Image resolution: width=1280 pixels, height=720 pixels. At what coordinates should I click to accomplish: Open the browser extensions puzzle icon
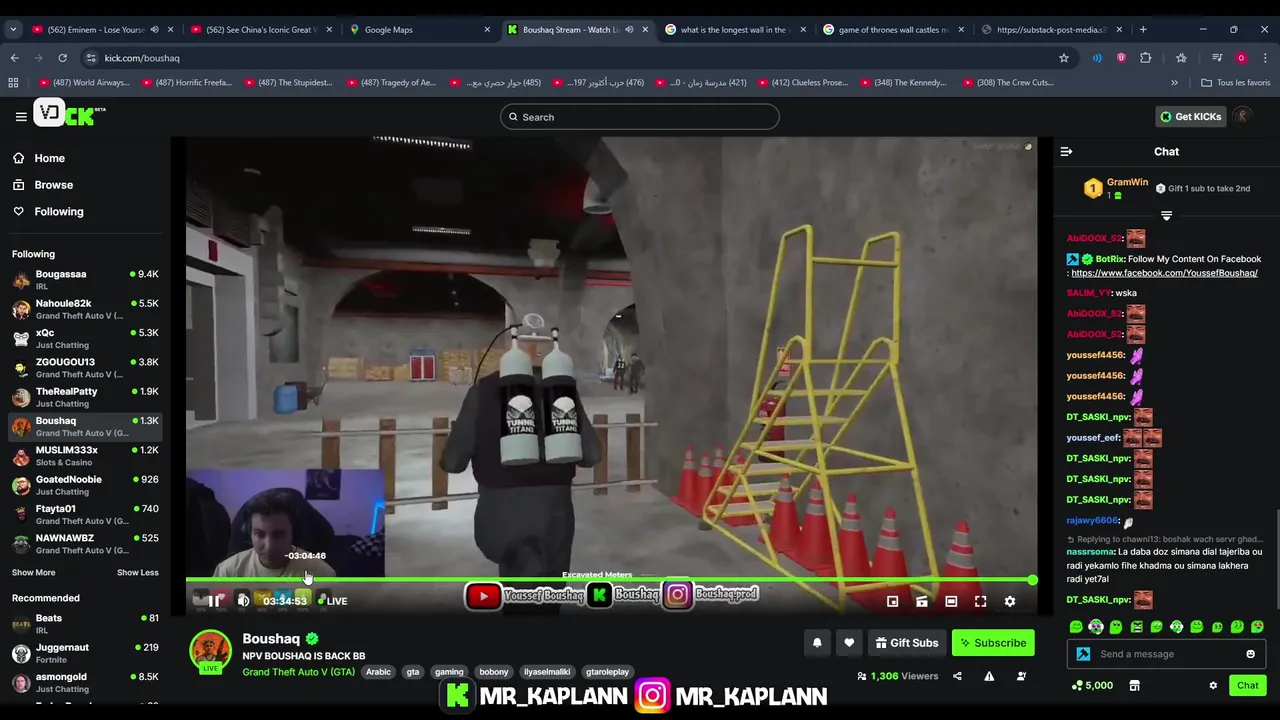point(1146,58)
